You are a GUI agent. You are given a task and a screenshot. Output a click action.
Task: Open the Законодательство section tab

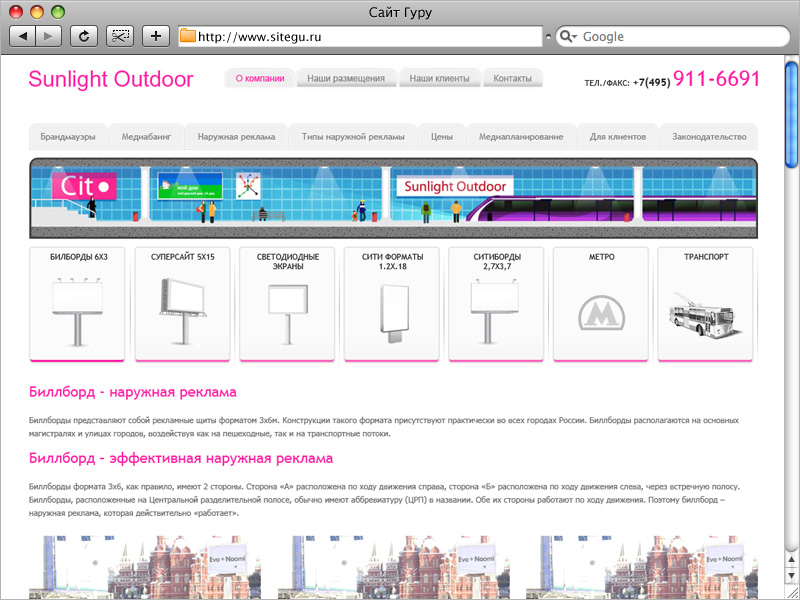pyautogui.click(x=709, y=137)
